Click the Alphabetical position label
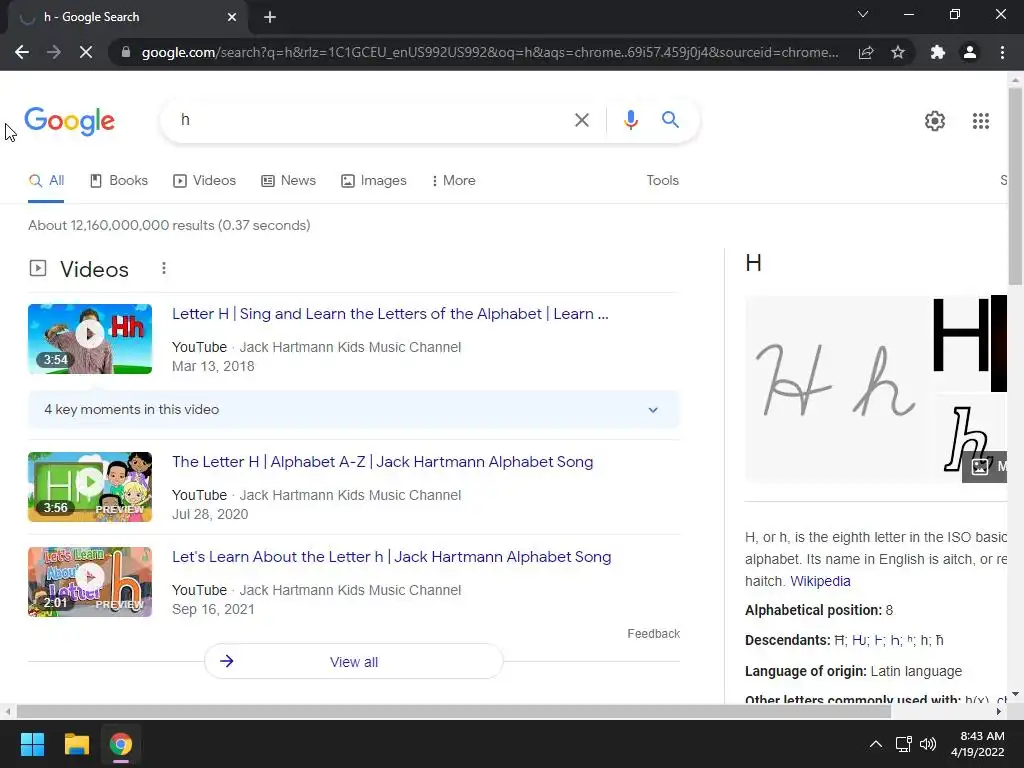 [813, 611]
